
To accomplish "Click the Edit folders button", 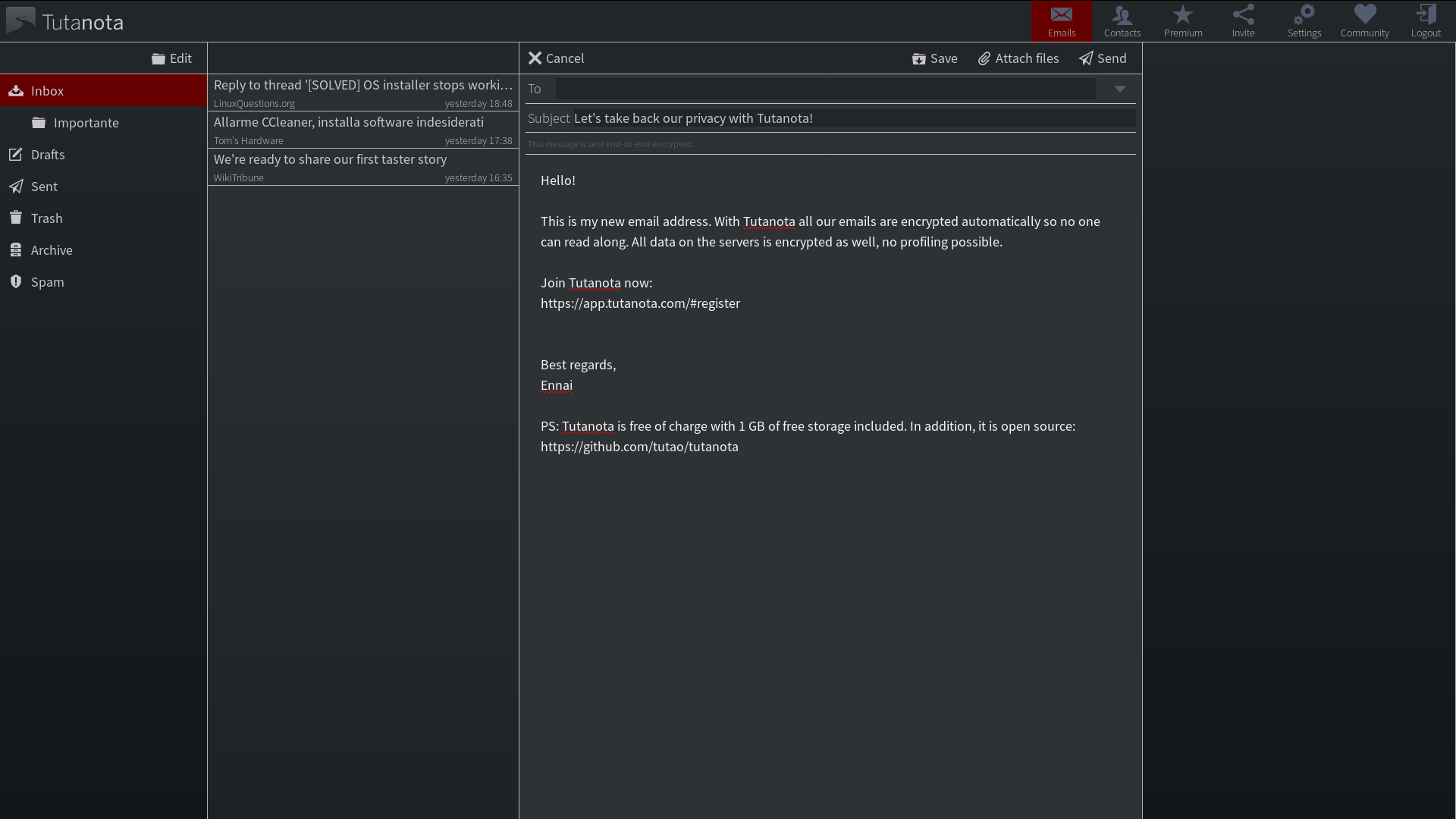I will coord(171,58).
